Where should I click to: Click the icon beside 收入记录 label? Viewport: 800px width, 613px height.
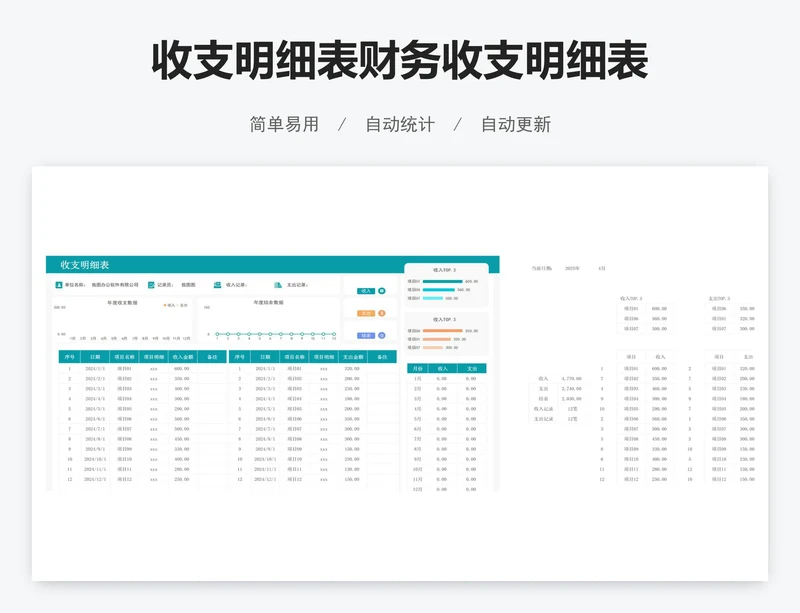[x=217, y=285]
